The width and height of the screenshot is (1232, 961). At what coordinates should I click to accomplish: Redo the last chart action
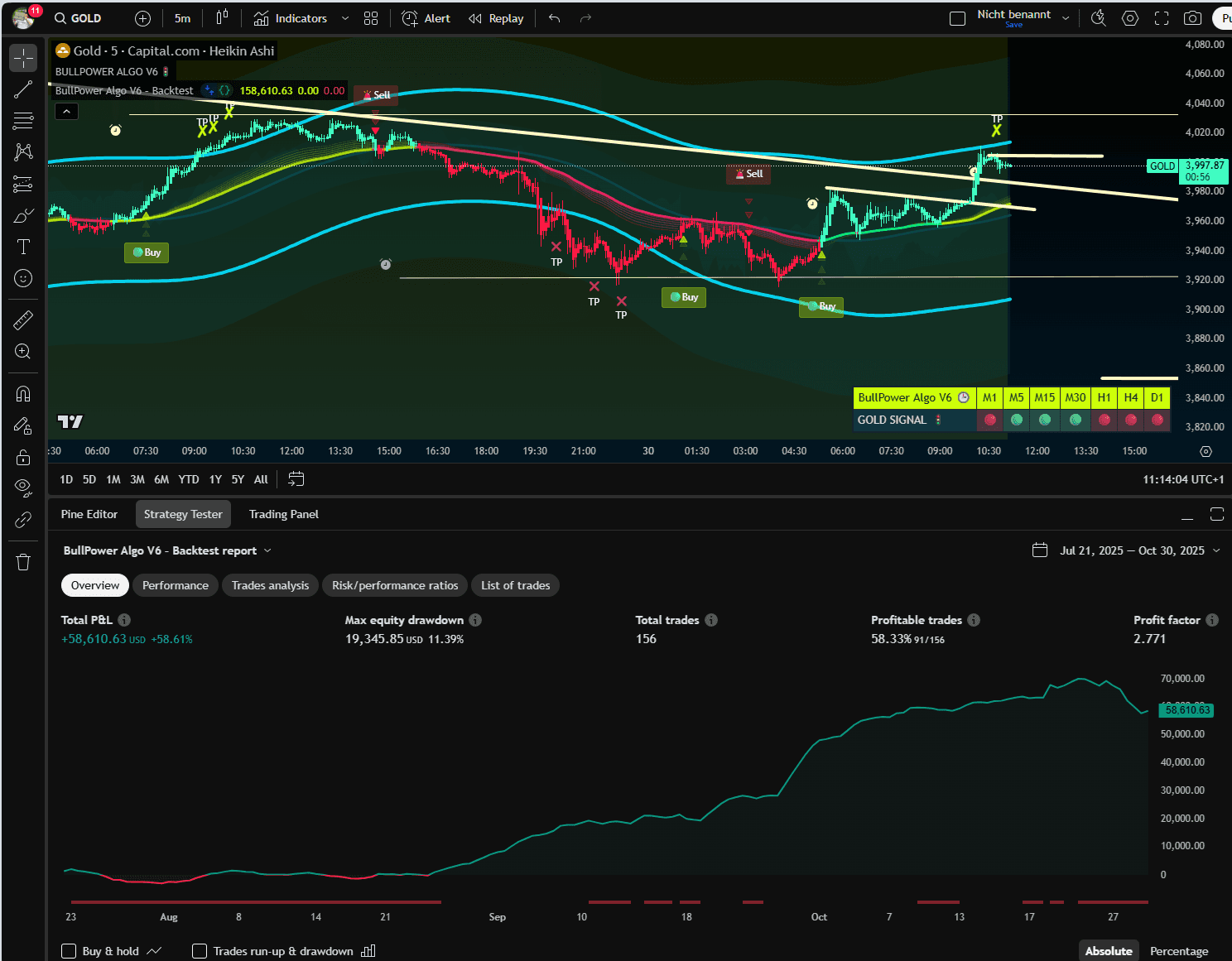coord(585,18)
